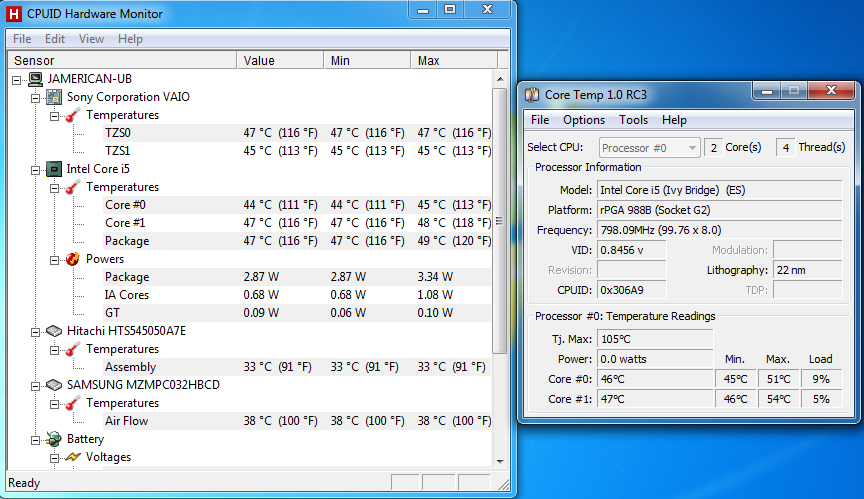The height and width of the screenshot is (499, 864).
Task: Click the Max column header
Action: click(x=455, y=61)
